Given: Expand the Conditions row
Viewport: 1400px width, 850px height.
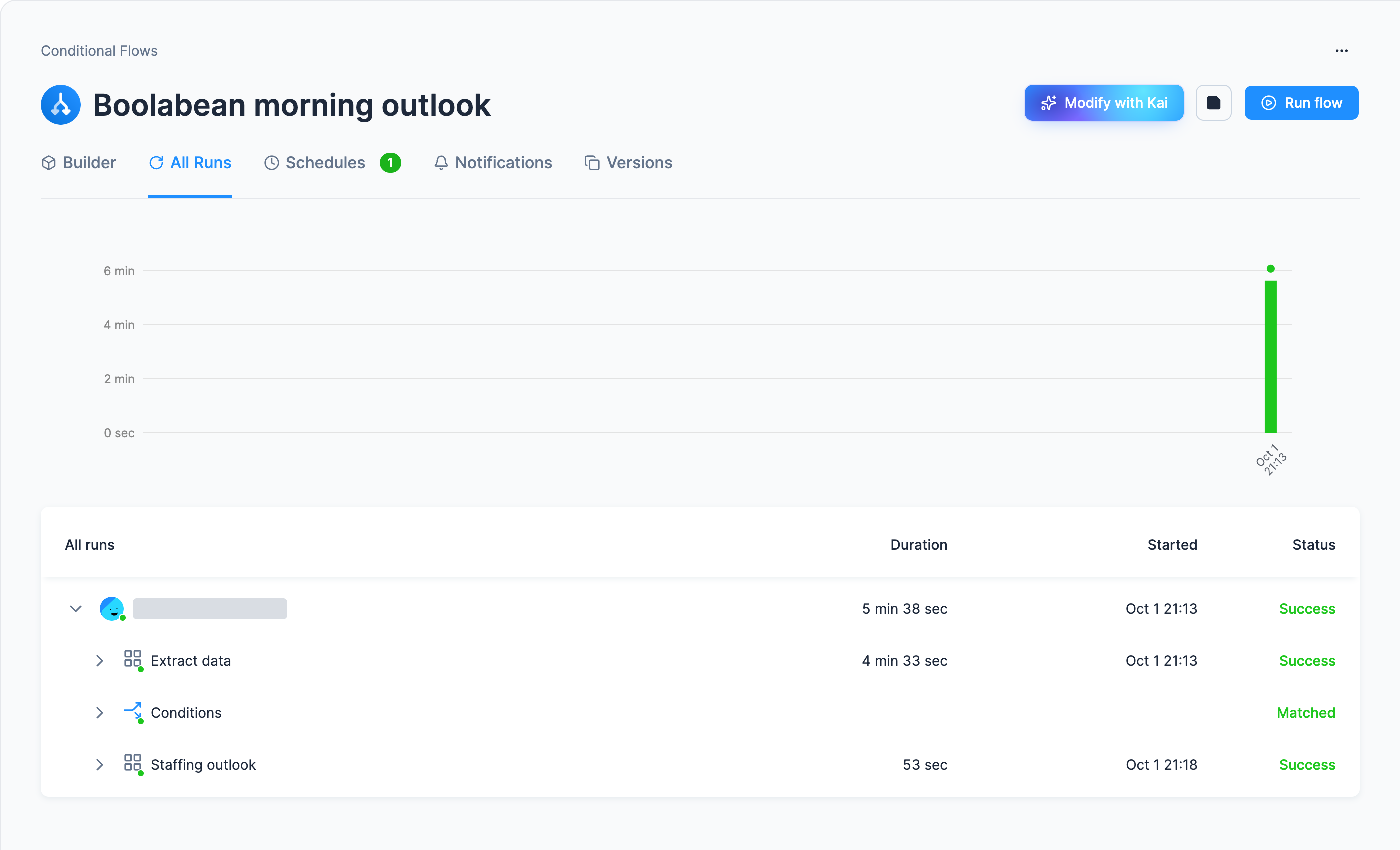Looking at the screenshot, I should (x=99, y=712).
